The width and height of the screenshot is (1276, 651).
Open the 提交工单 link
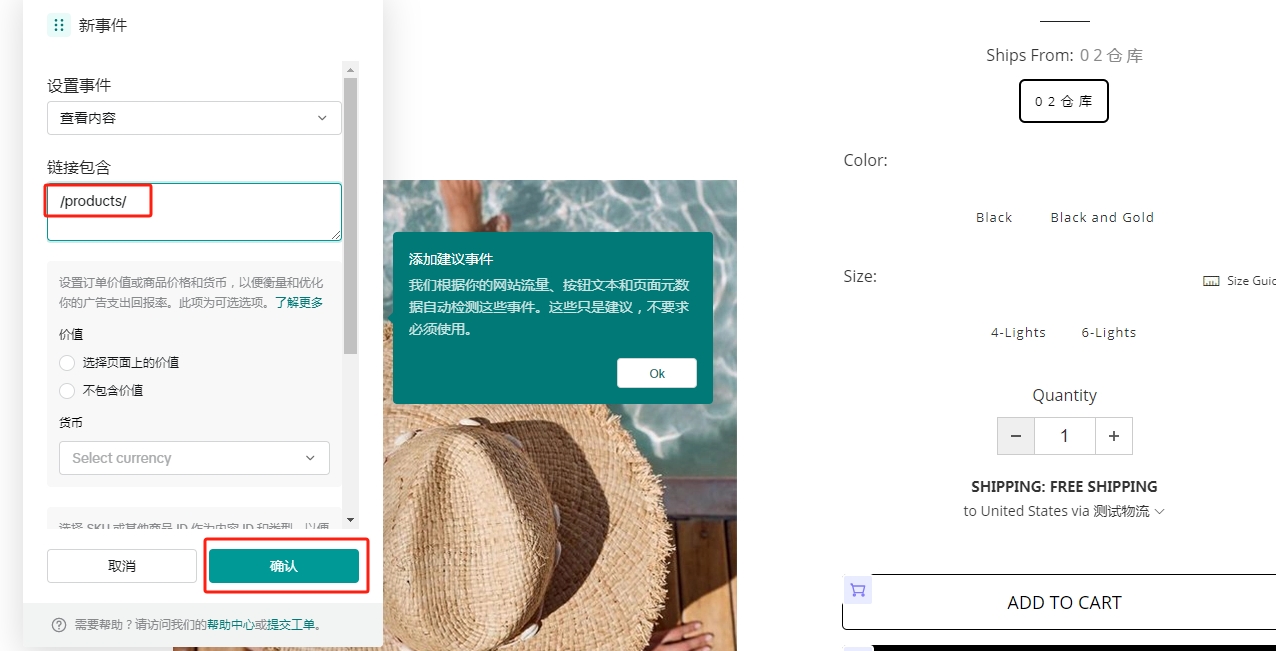click(290, 625)
